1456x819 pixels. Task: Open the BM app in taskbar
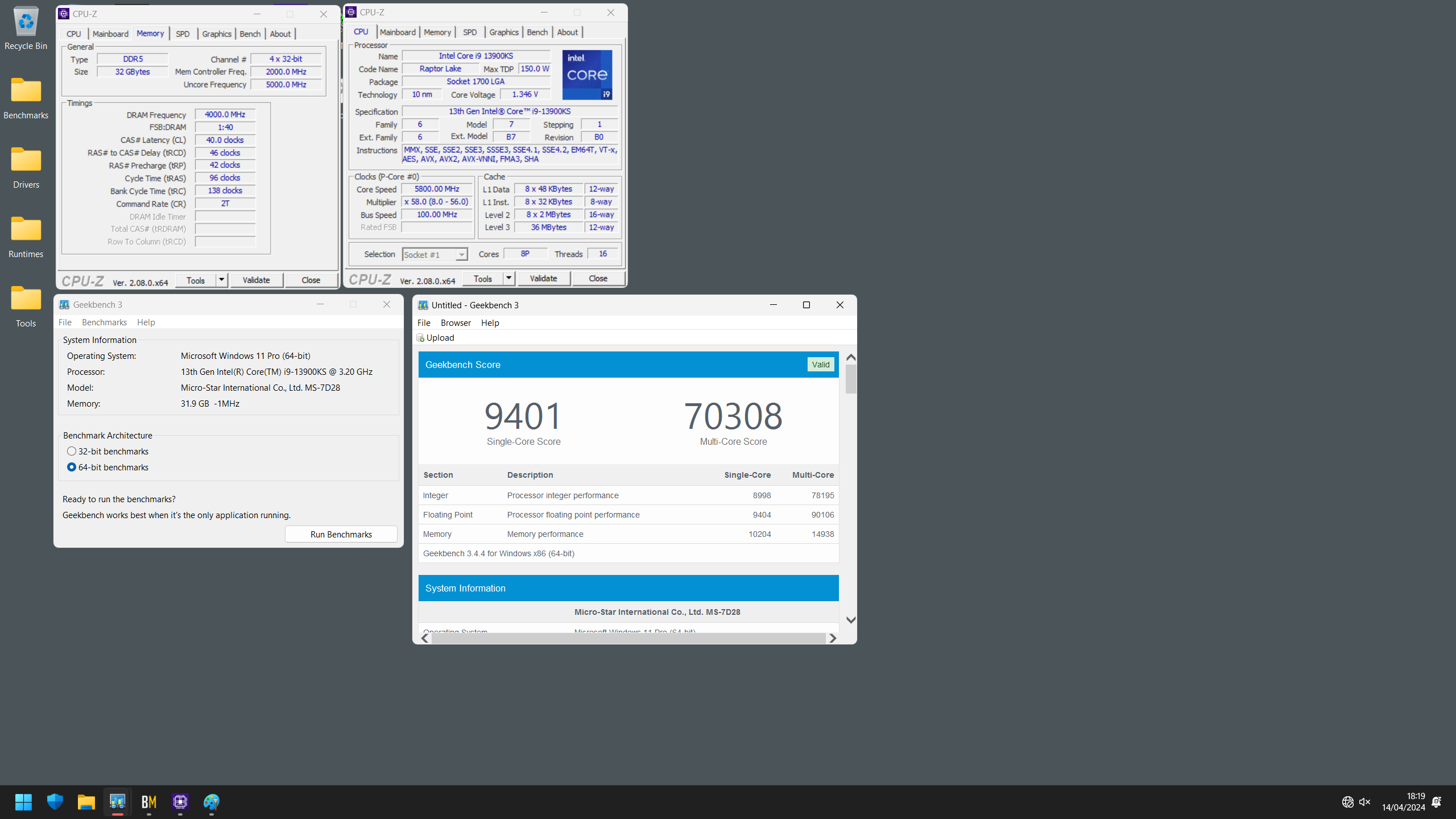(148, 802)
